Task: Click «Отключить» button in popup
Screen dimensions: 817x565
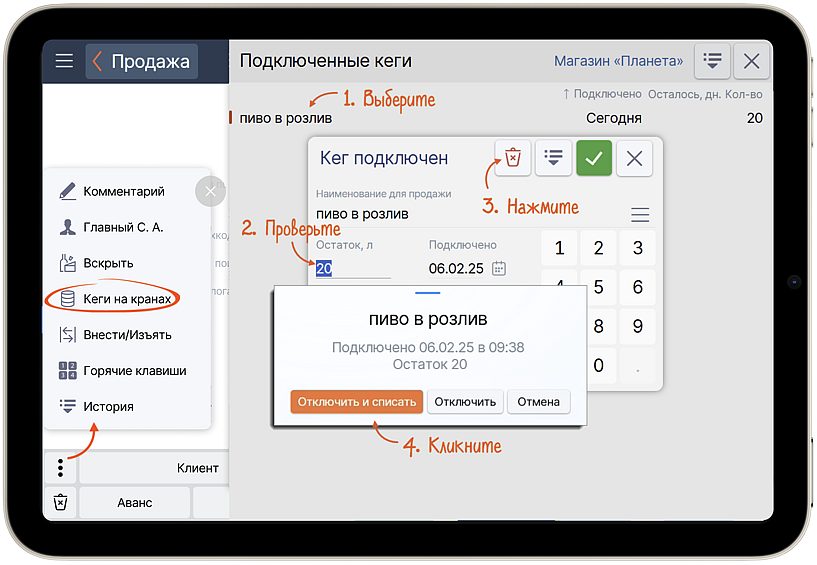Action: tap(466, 402)
